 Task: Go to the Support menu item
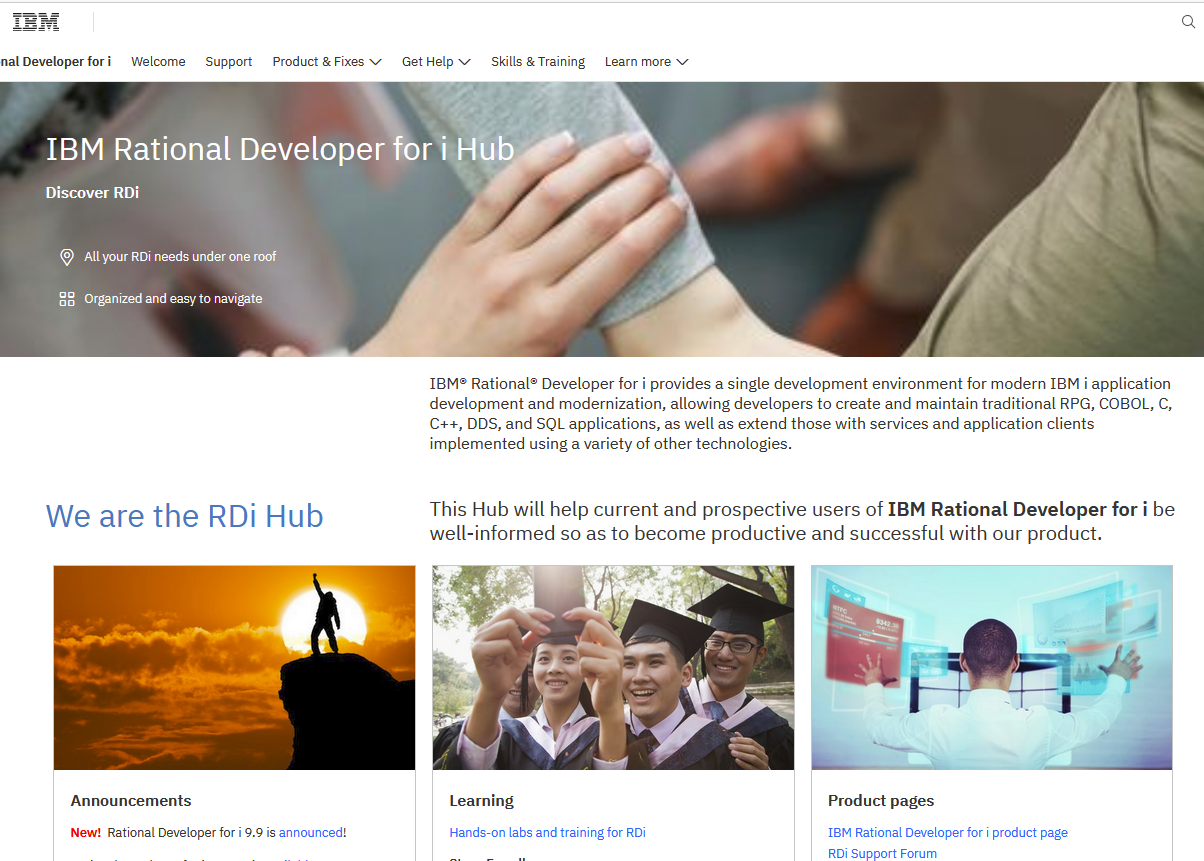[229, 62]
